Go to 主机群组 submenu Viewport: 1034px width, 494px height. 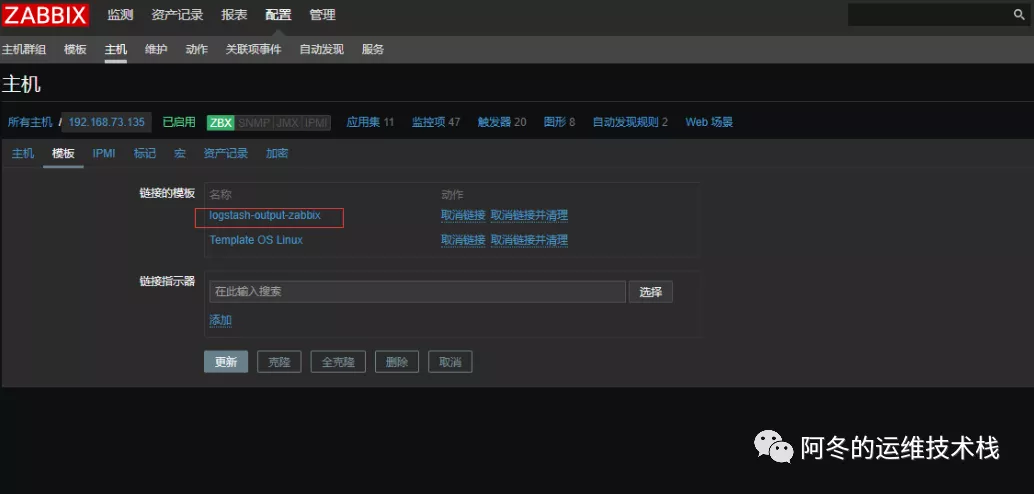click(x=24, y=49)
